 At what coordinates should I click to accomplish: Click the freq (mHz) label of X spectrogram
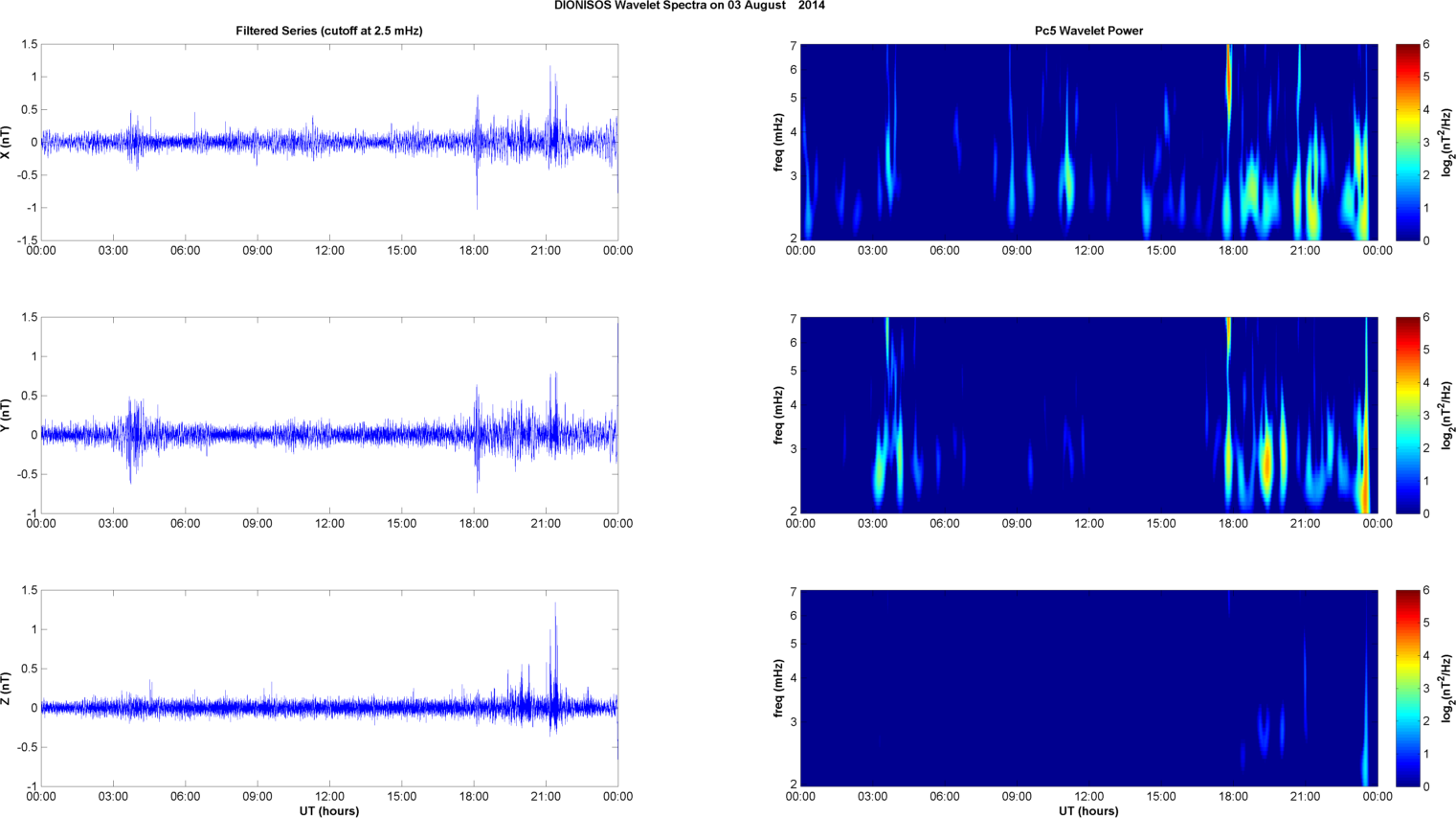[779, 143]
